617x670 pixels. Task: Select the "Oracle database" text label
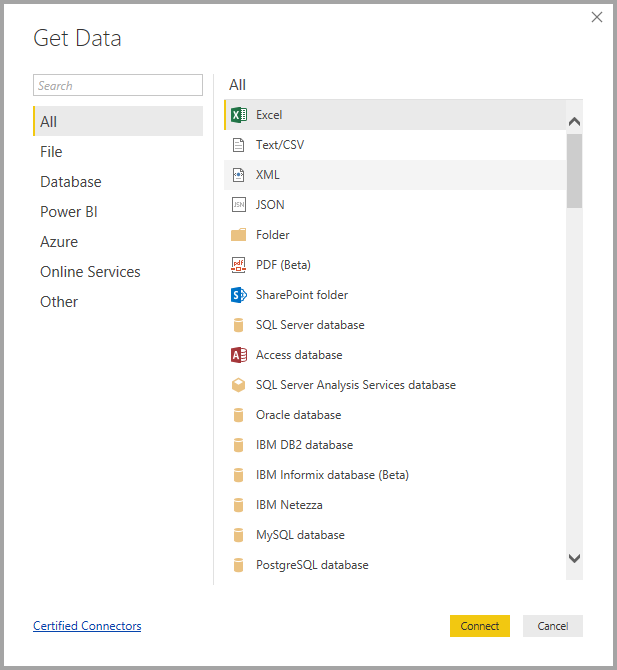click(299, 415)
